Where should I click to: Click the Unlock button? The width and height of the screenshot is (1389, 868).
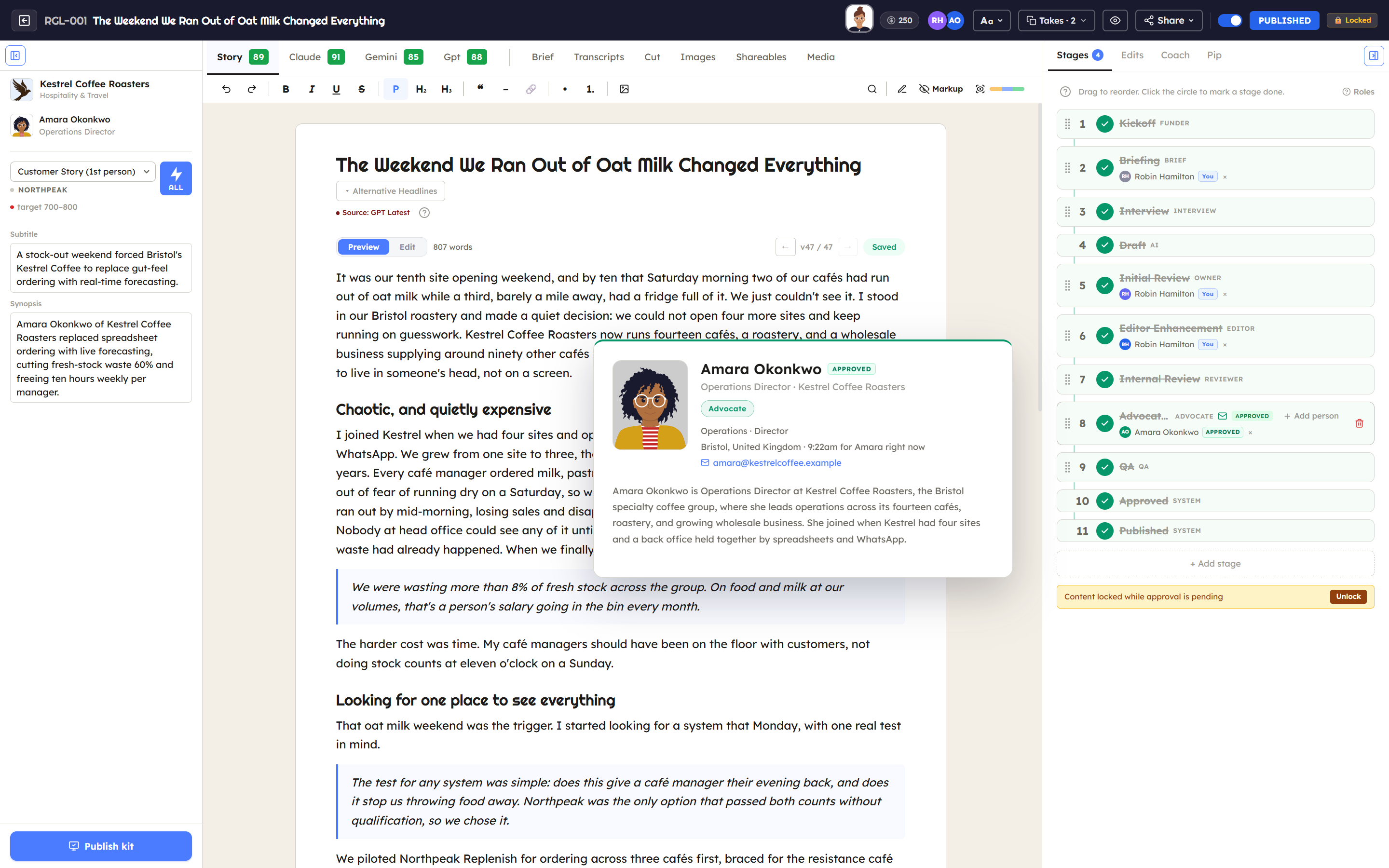pos(1348,597)
